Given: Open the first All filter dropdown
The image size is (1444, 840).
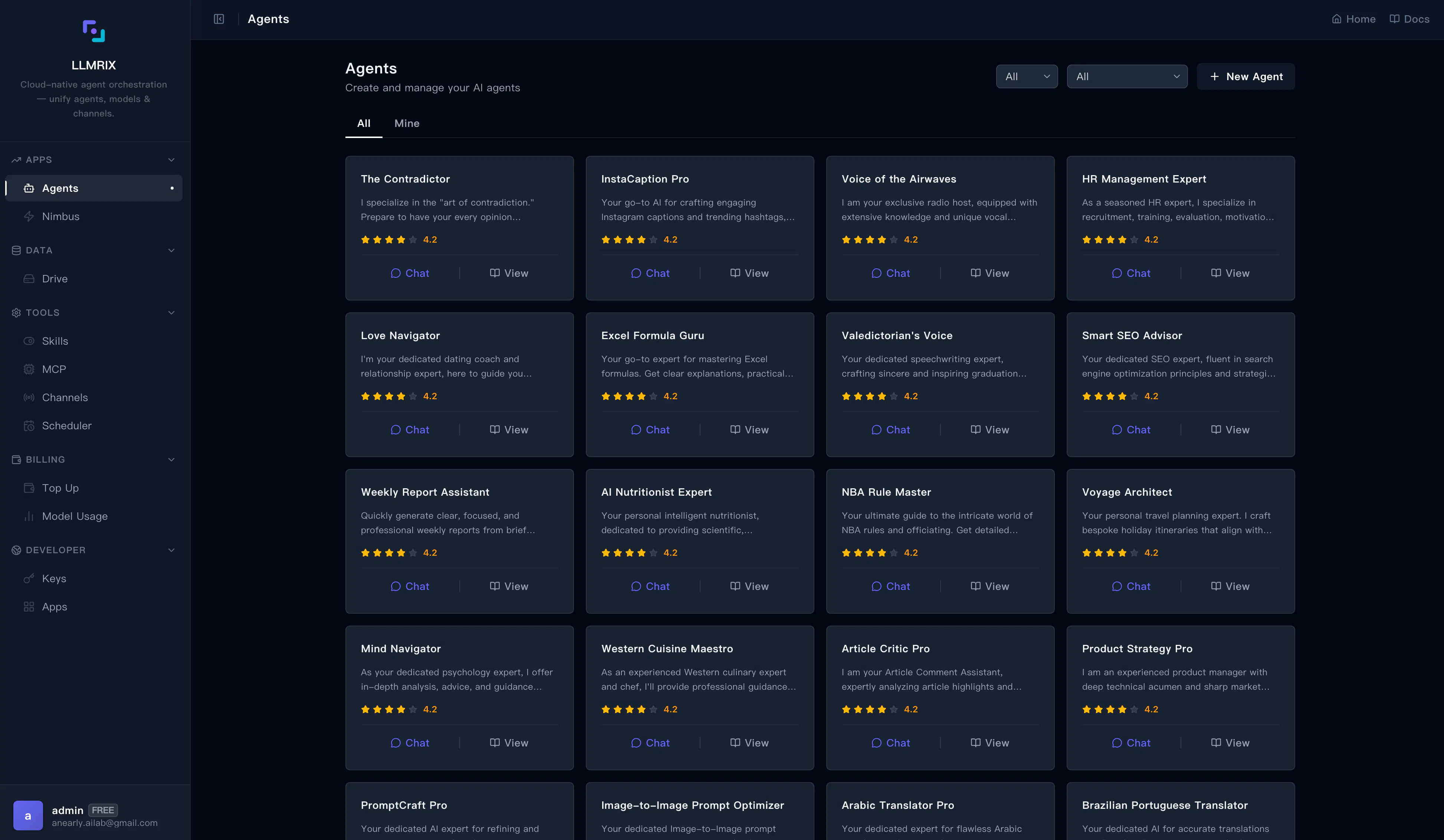Looking at the screenshot, I should click(1026, 76).
